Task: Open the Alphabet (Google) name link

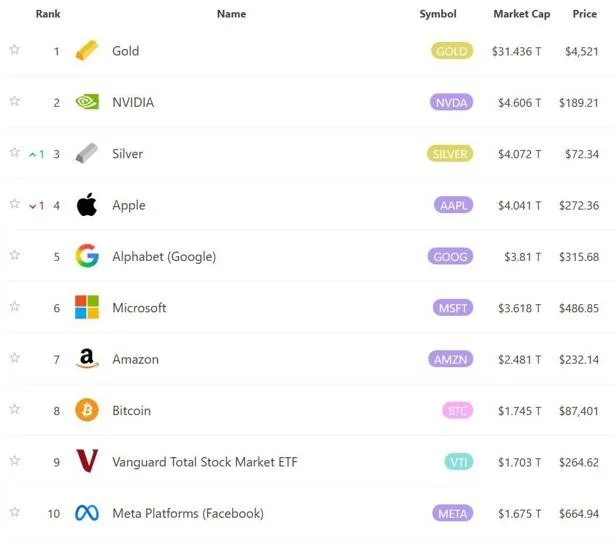Action: [x=163, y=257]
